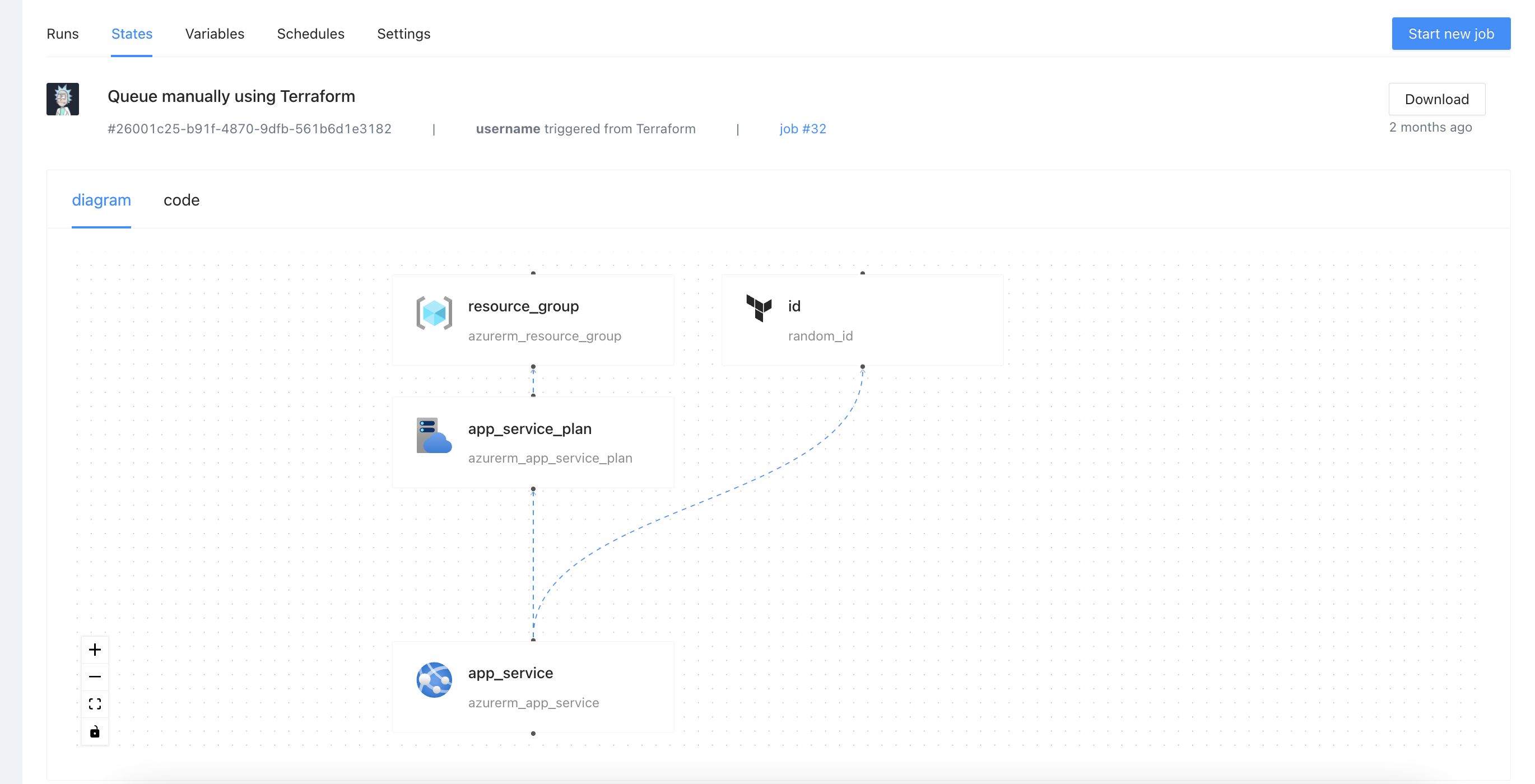Click the bottom connector handle of app_service
1535x784 pixels.
[x=533, y=734]
